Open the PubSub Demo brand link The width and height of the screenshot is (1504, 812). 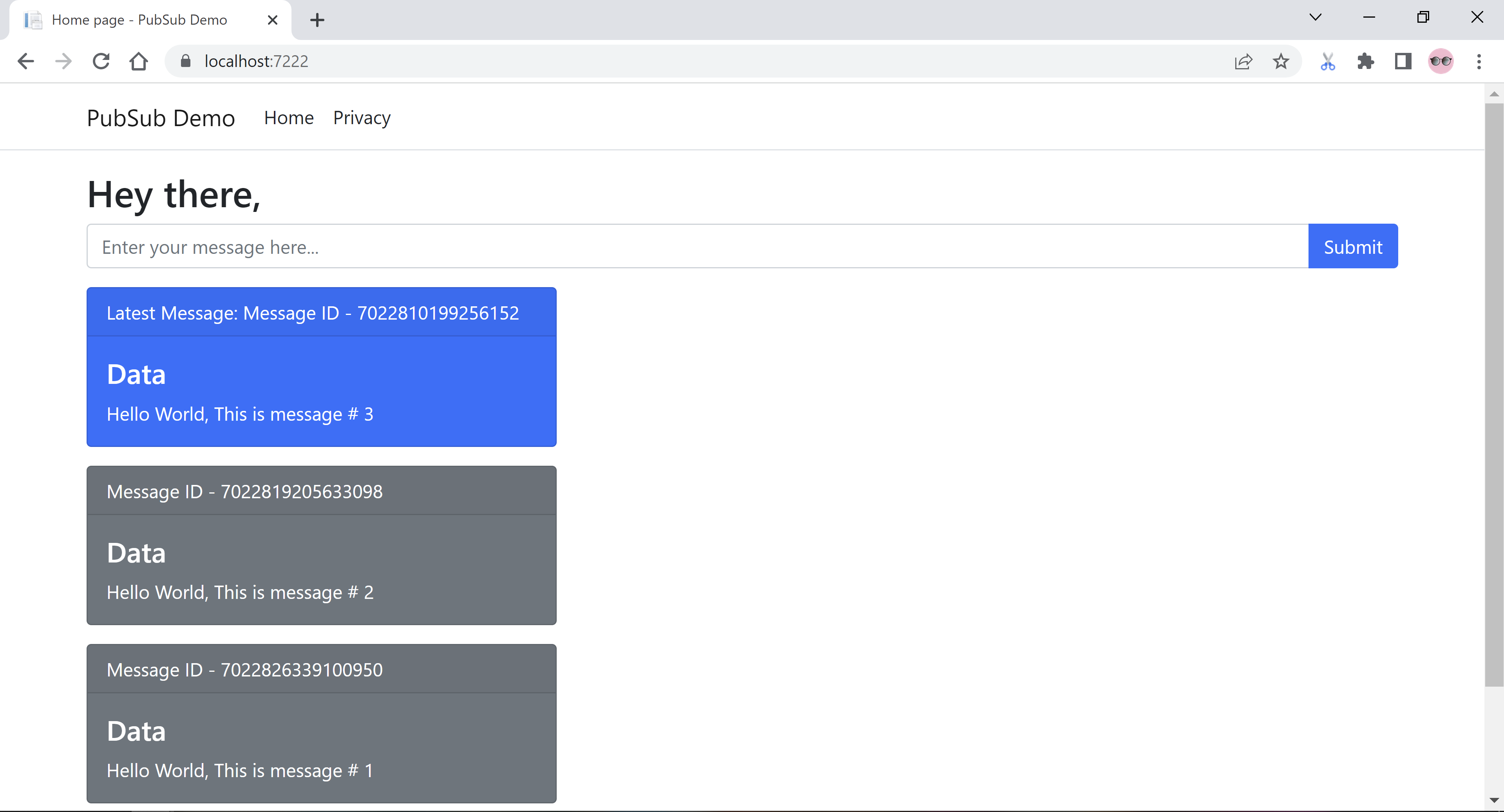click(x=161, y=118)
